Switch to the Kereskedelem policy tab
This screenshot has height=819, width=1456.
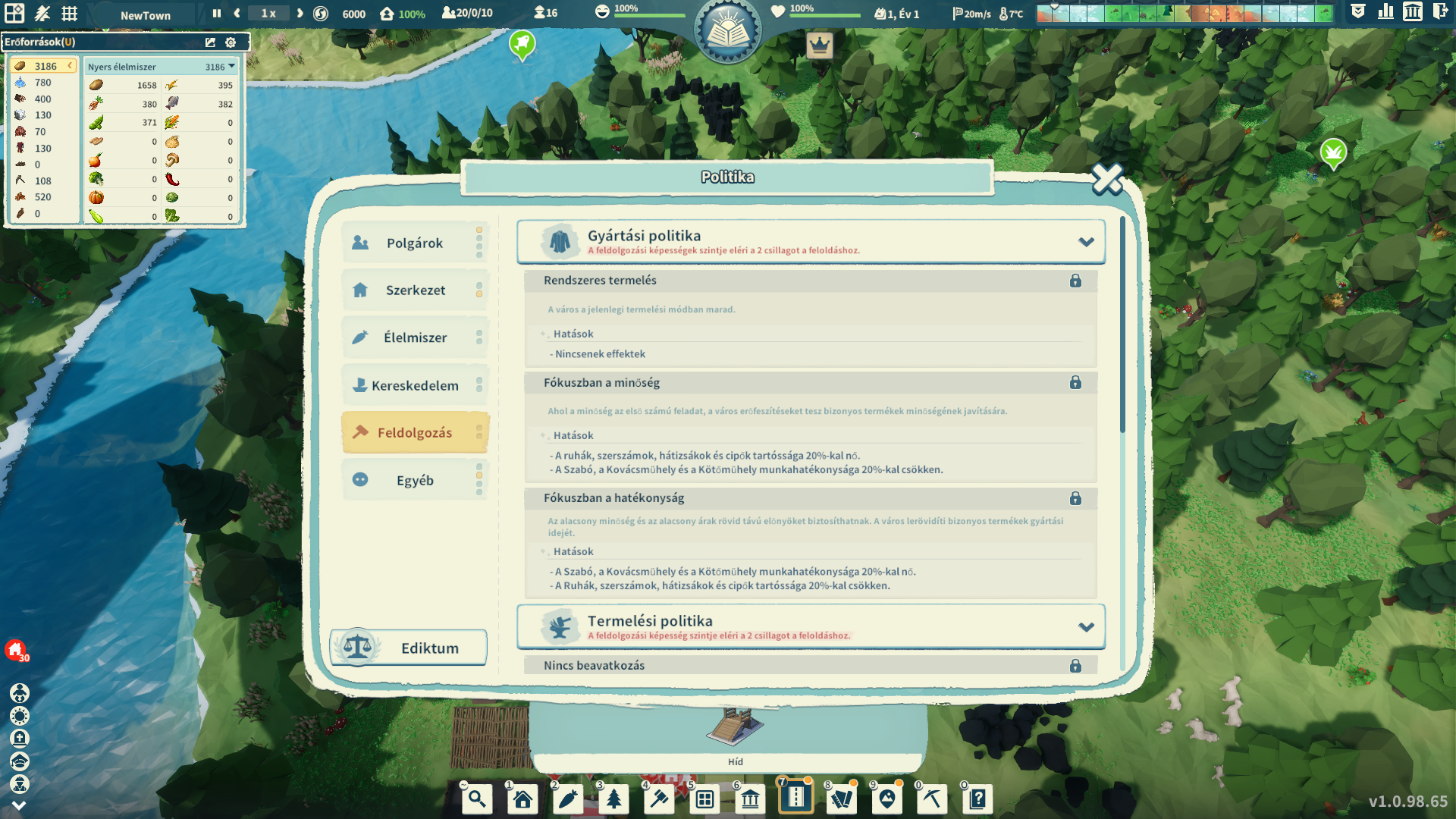pos(414,385)
